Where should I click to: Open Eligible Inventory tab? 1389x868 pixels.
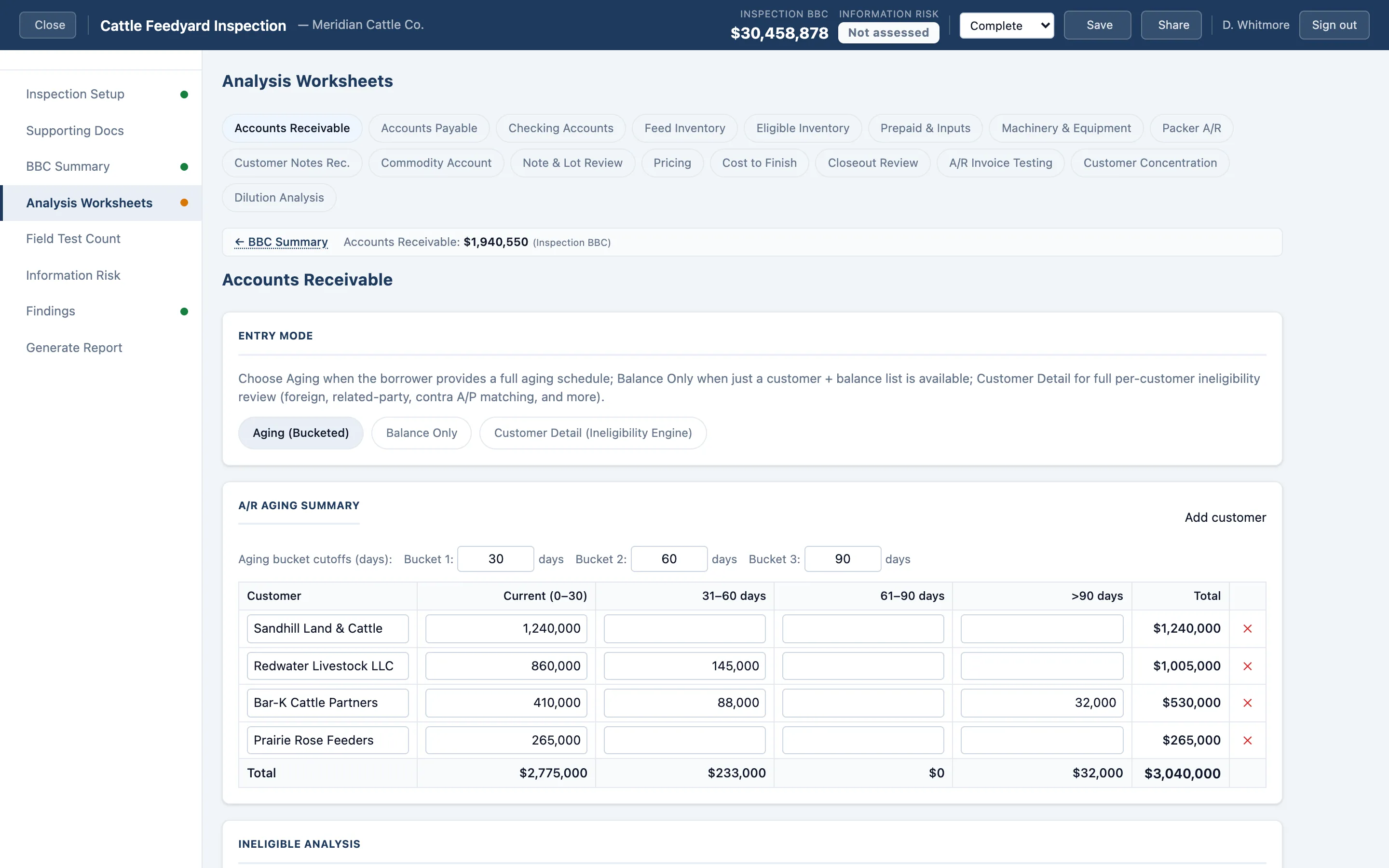(x=803, y=128)
